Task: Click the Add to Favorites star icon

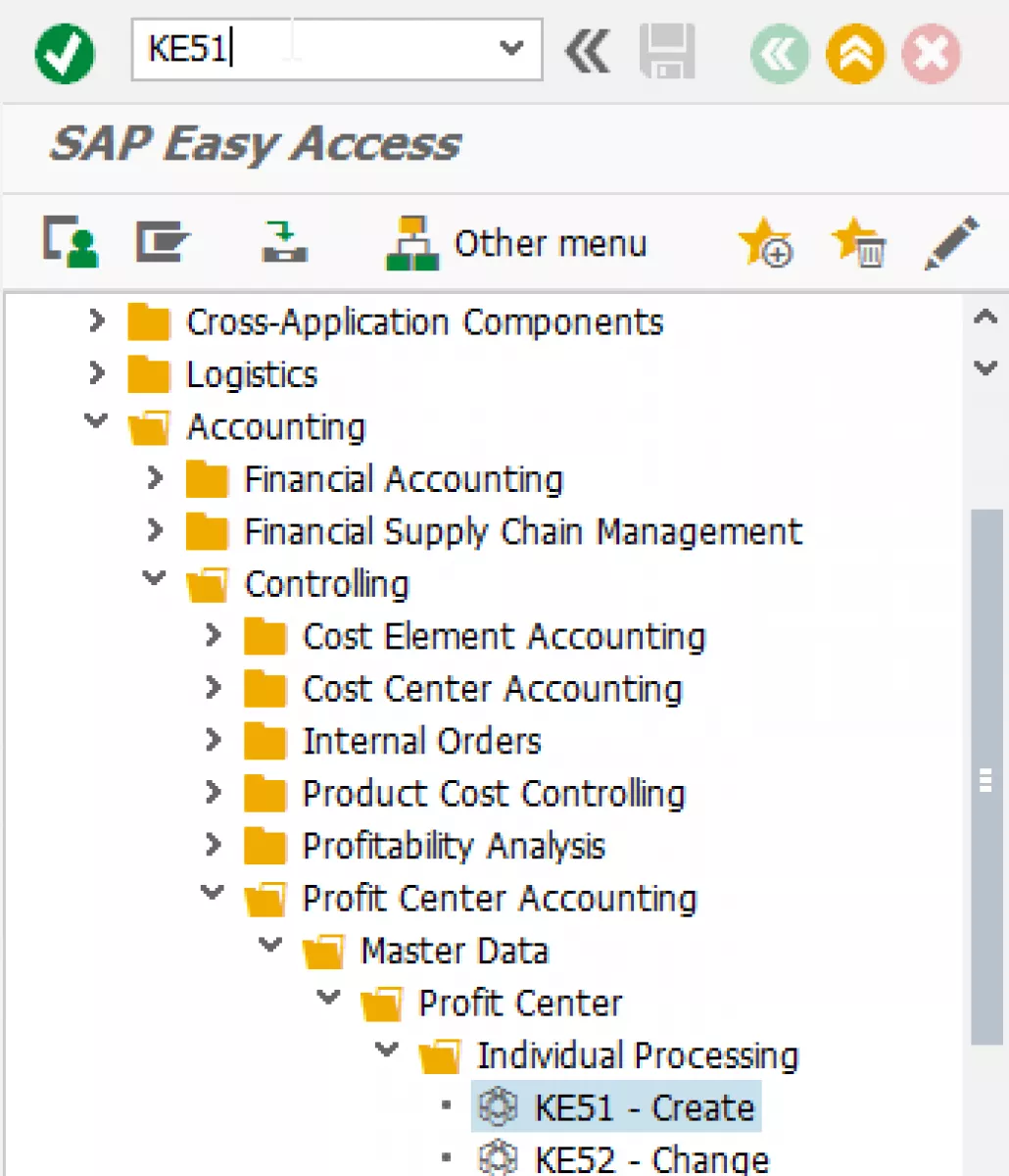Action: [x=765, y=242]
